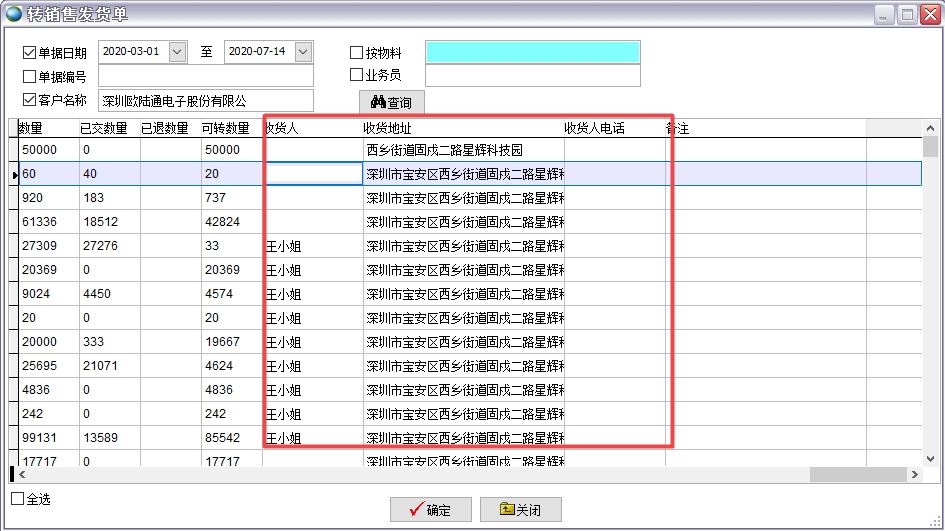Click the red checkmark icon on 确定
This screenshot has height=531, width=945.
[416, 510]
